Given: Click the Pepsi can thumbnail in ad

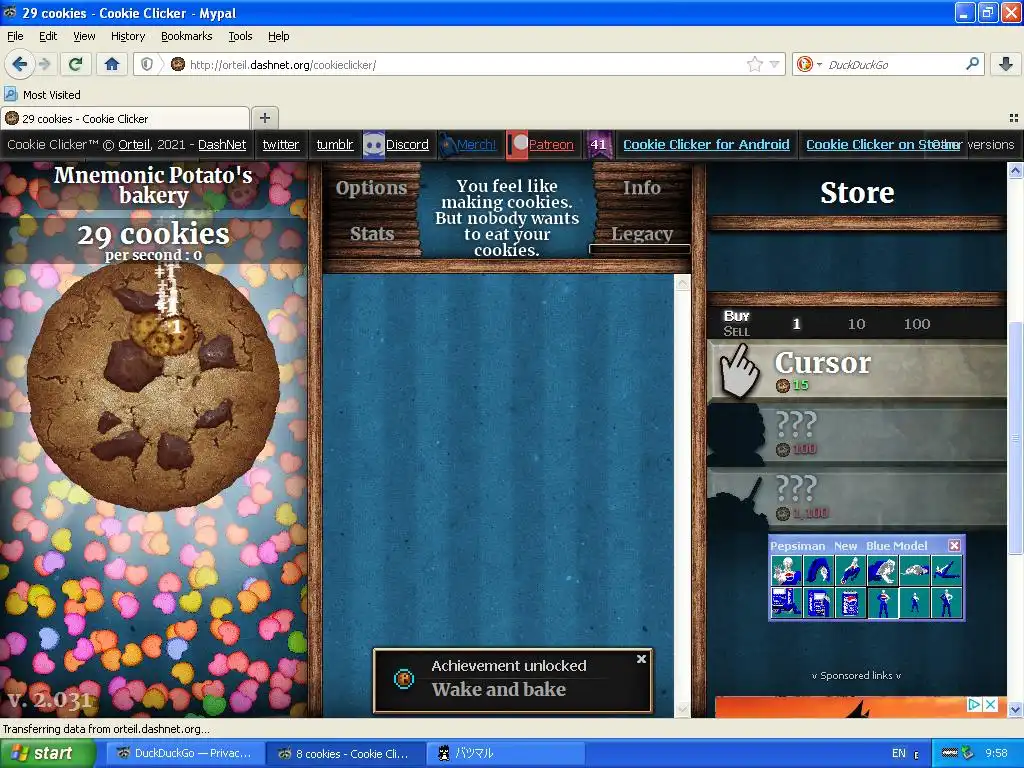Looking at the screenshot, I should (850, 602).
